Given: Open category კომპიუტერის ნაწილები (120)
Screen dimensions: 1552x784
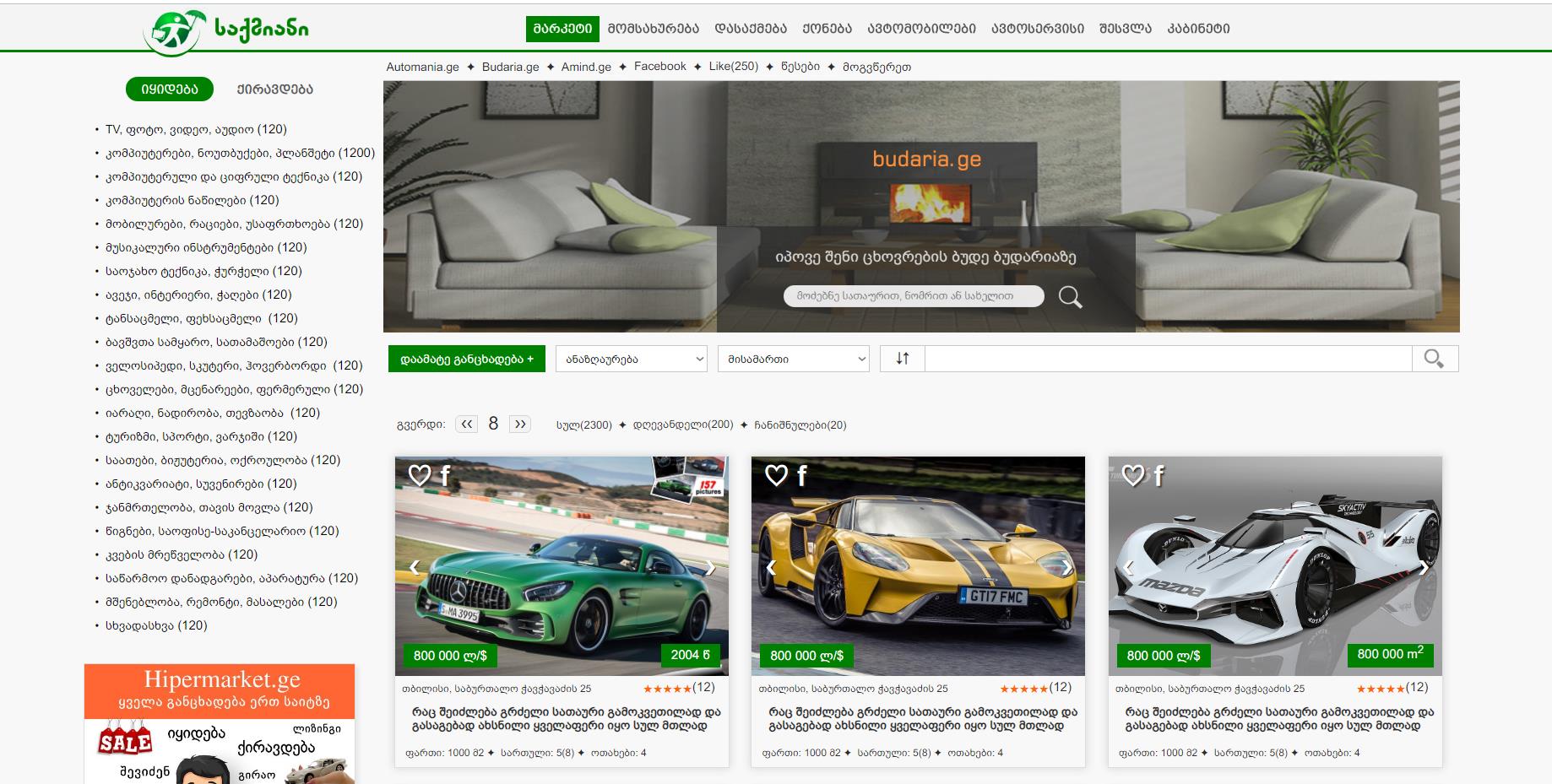Looking at the screenshot, I should (x=192, y=200).
